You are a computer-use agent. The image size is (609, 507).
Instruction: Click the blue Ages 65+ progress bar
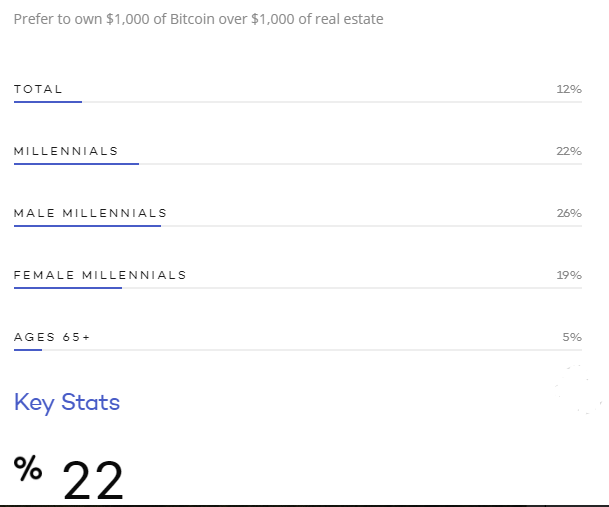coord(28,349)
